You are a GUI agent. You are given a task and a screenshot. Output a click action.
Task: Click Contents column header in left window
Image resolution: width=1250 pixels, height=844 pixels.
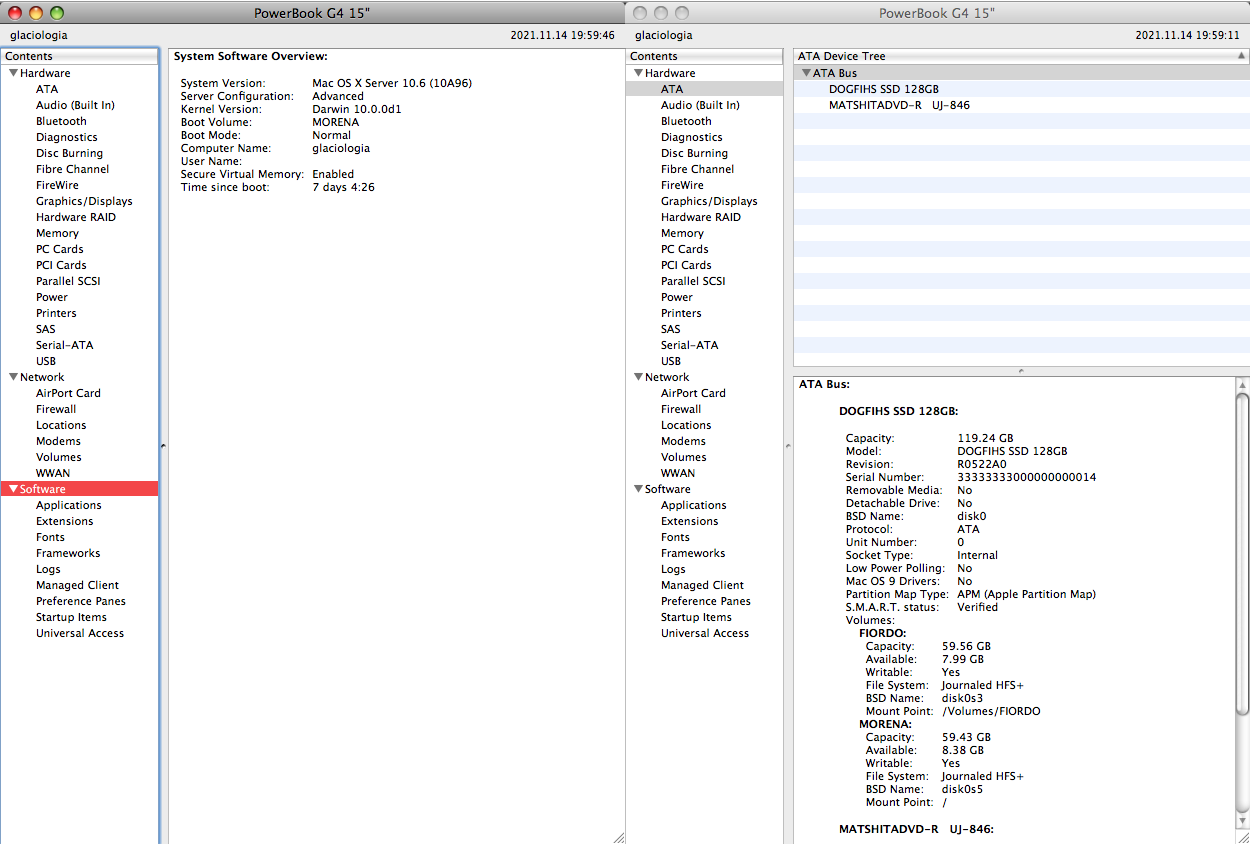pos(80,56)
